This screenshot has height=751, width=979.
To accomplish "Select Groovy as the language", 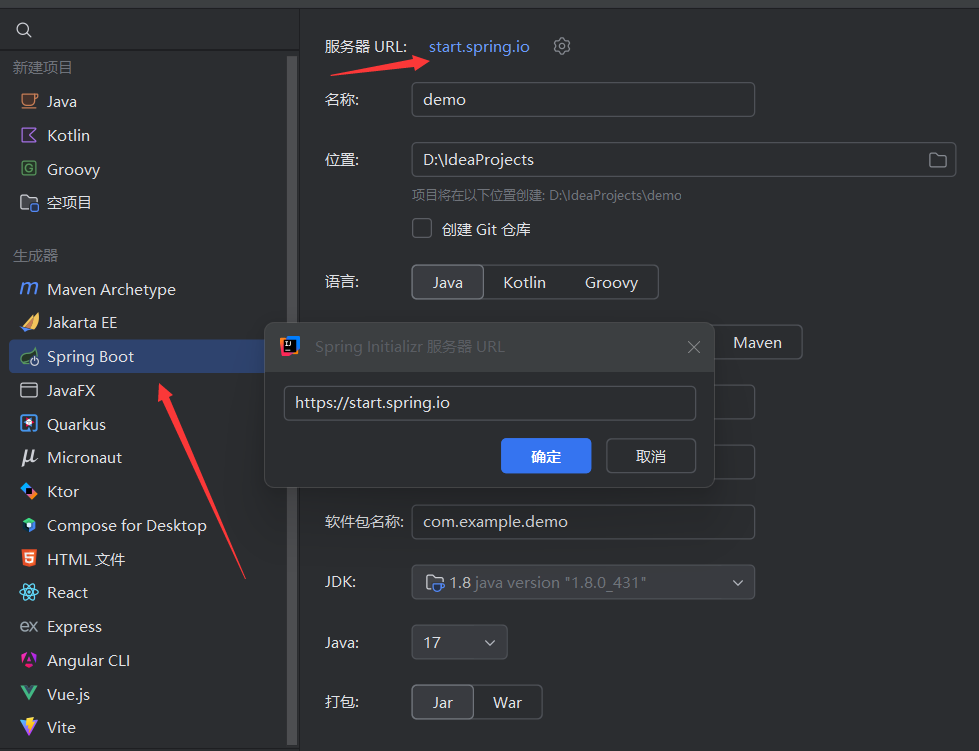I will click(x=611, y=282).
